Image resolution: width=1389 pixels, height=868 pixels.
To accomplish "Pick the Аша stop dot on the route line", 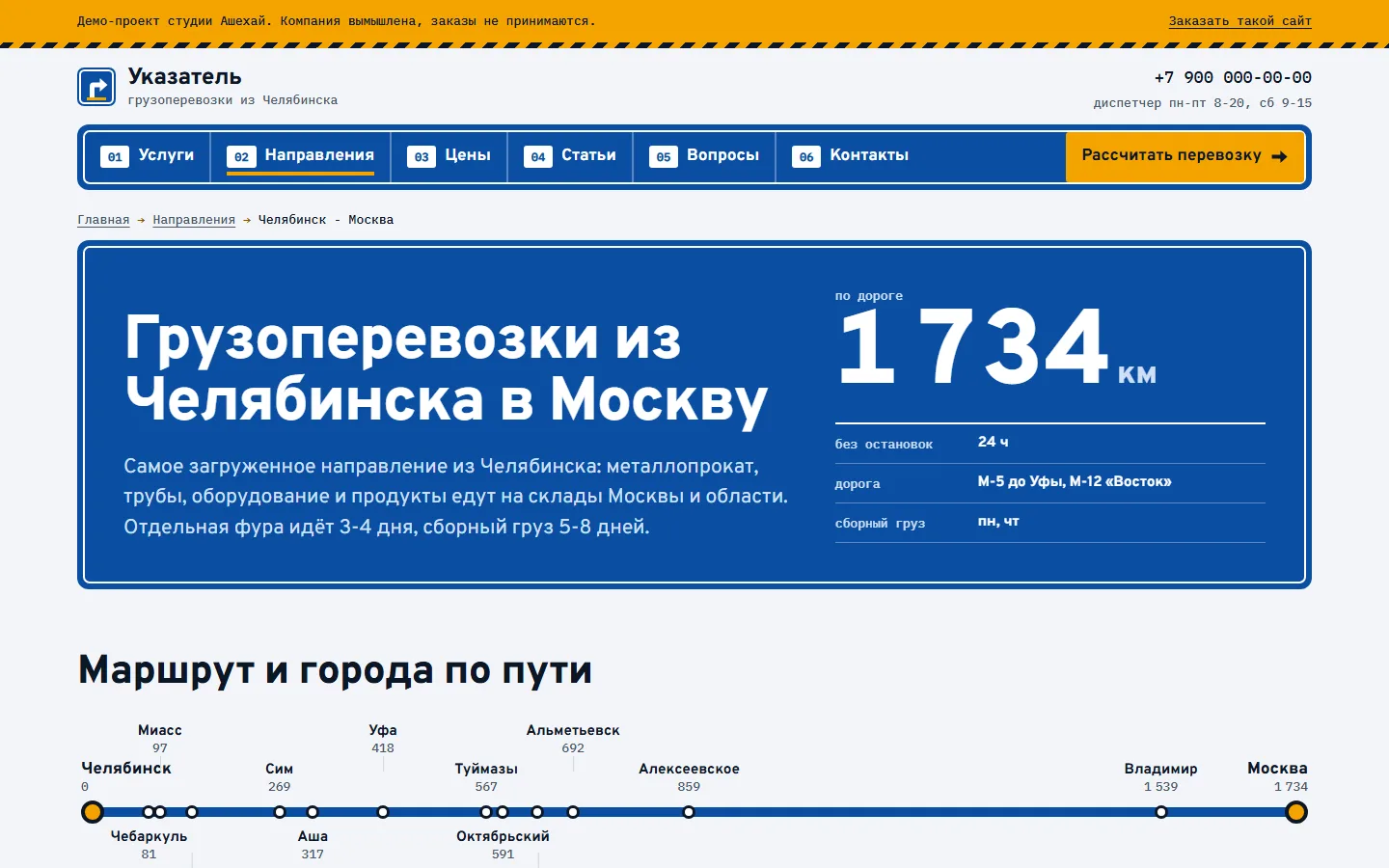I will (x=313, y=812).
